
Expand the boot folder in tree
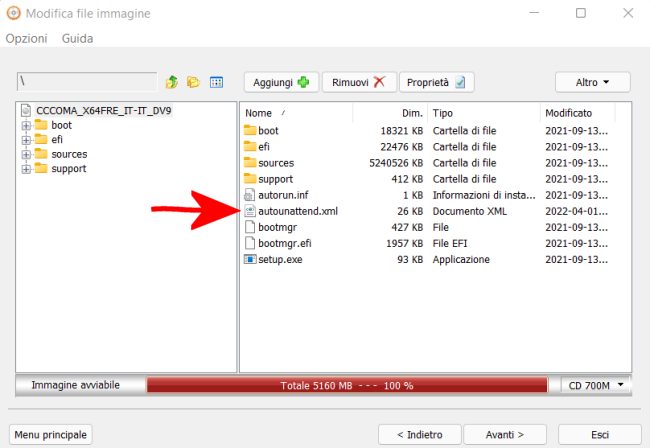point(26,126)
